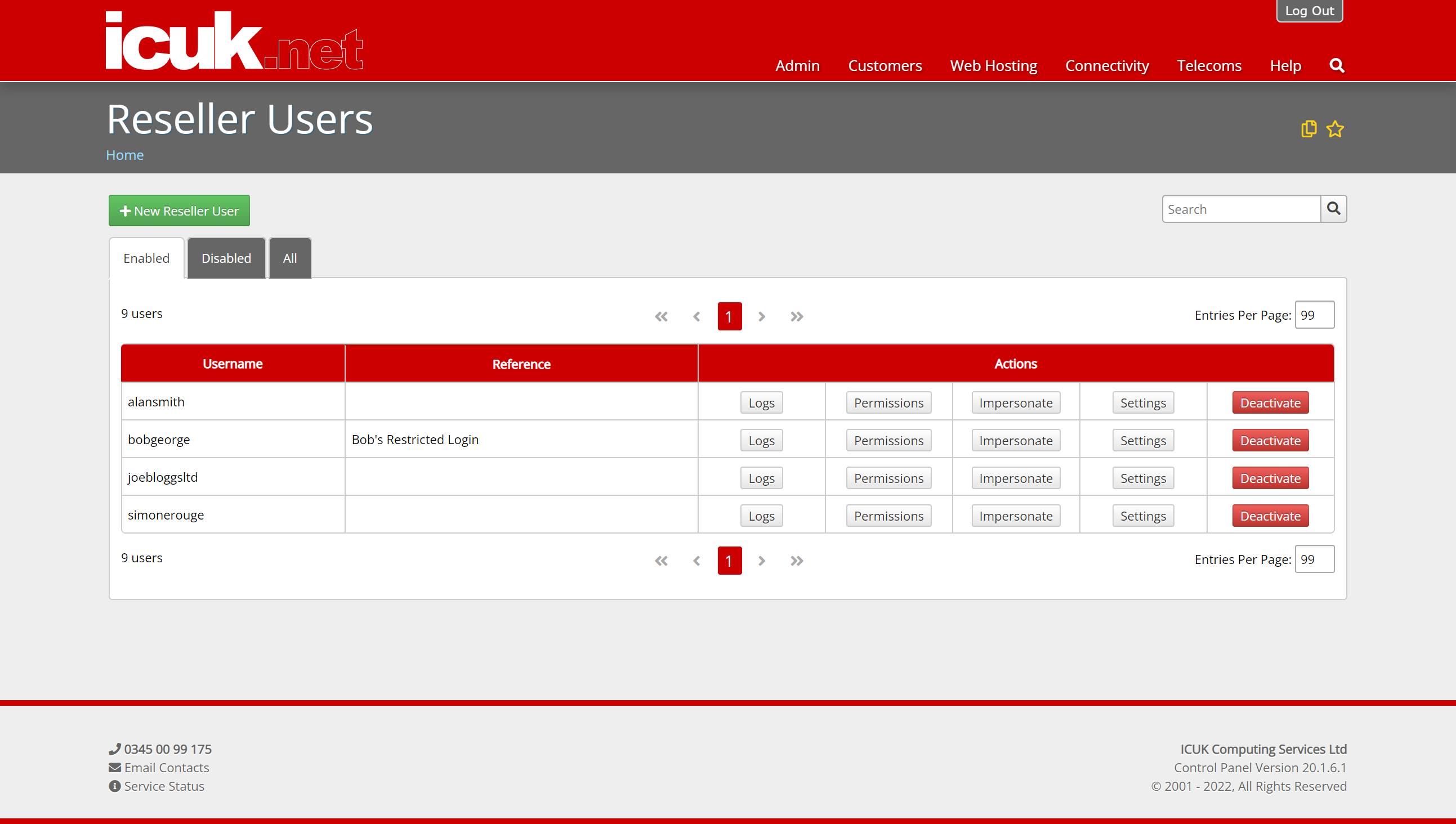Go to next page with top right chevron
Image resolution: width=1456 pixels, height=824 pixels.
762,316
